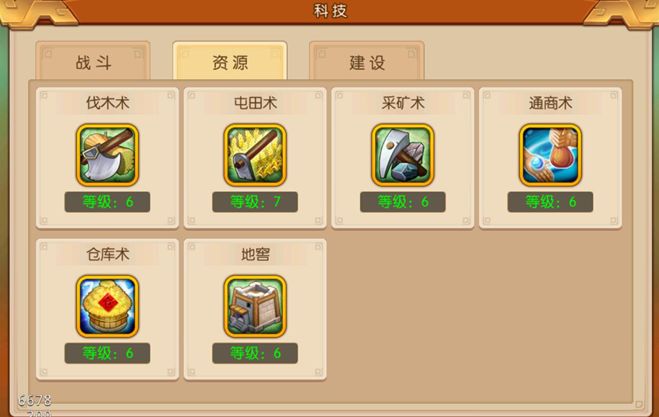The image size is (659, 417).
Task: Select the 通商术 trade icon
Action: [x=550, y=155]
